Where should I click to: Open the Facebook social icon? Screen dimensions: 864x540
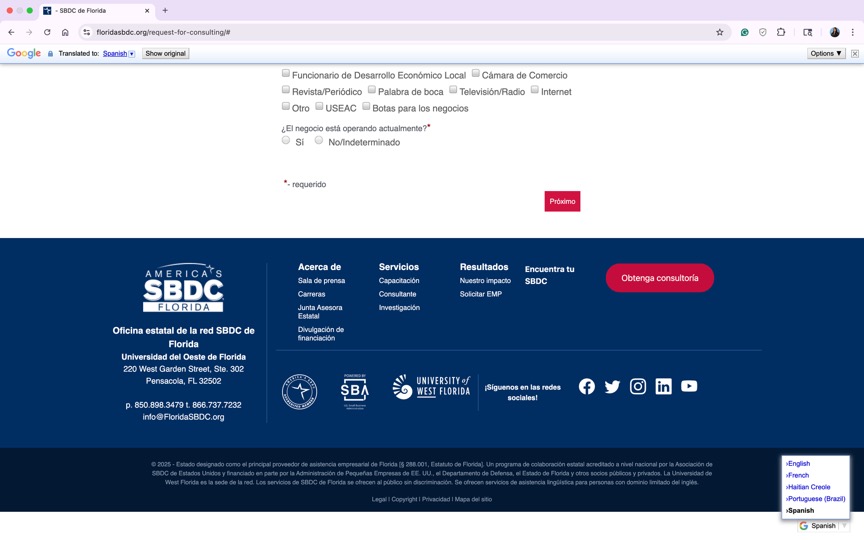(587, 387)
